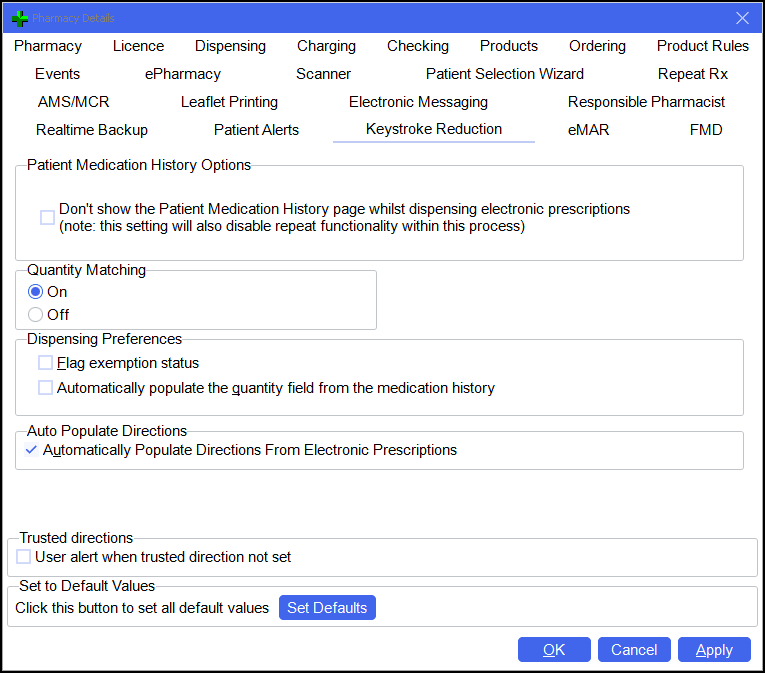This screenshot has width=765, height=673.
Task: Enable 'Don't show Patient Medication History' checkbox
Action: click(x=47, y=218)
